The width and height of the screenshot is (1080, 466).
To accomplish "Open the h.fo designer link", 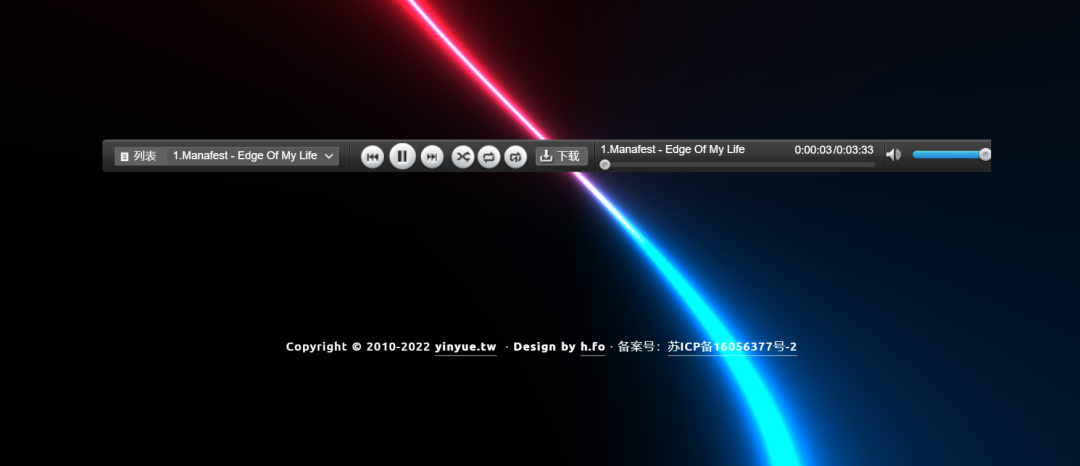I will pyautogui.click(x=592, y=347).
